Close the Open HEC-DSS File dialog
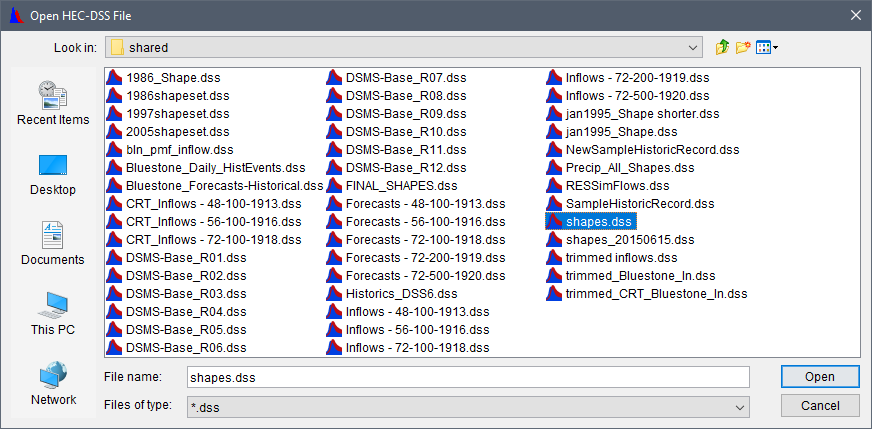872x429 pixels. [x=854, y=15]
